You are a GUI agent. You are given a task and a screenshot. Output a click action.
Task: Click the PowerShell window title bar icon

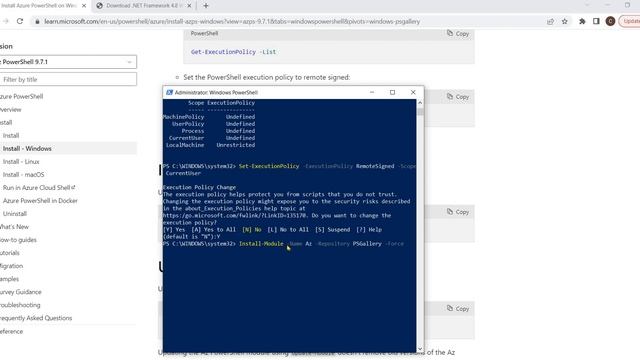169,92
